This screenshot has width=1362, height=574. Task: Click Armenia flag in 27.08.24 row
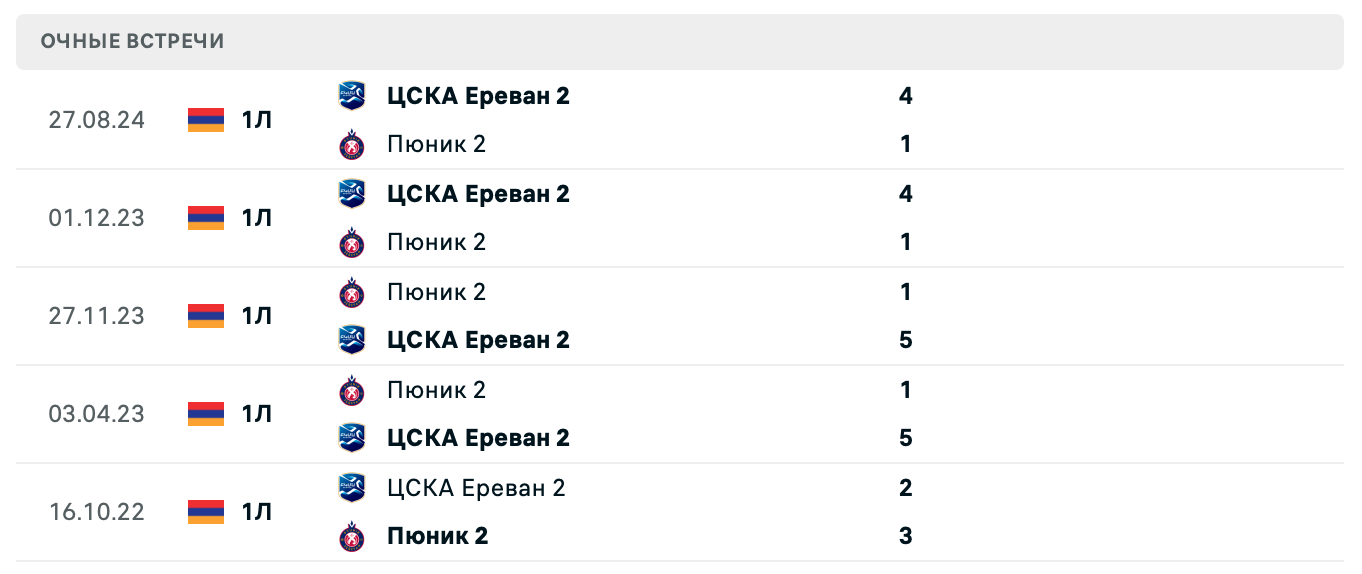(x=206, y=120)
